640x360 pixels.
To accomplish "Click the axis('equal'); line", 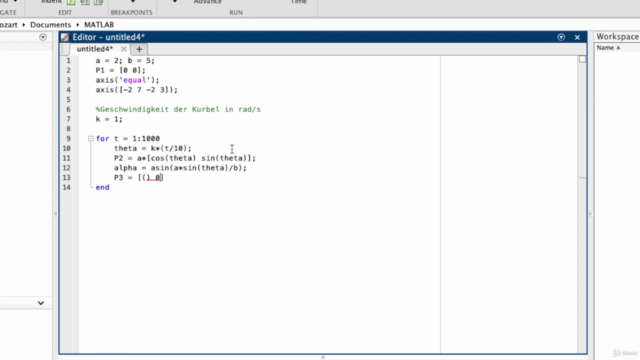I will pyautogui.click(x=128, y=80).
